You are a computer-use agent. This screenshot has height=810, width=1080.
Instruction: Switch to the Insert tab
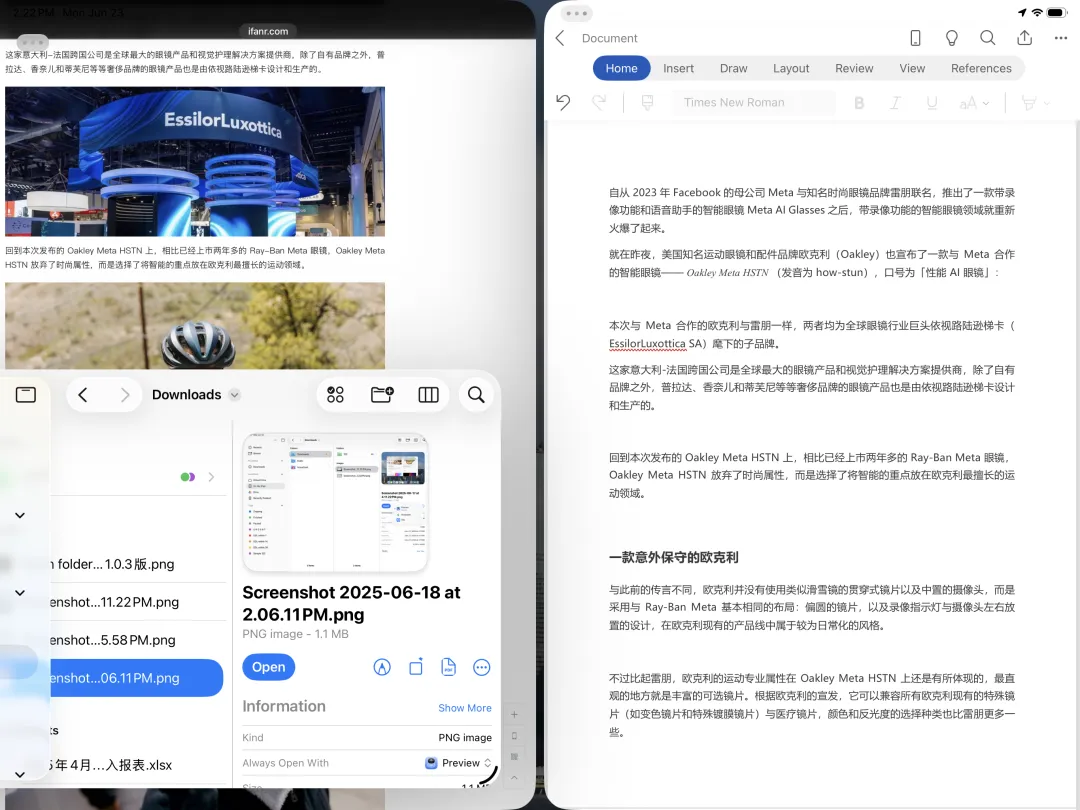click(x=678, y=68)
